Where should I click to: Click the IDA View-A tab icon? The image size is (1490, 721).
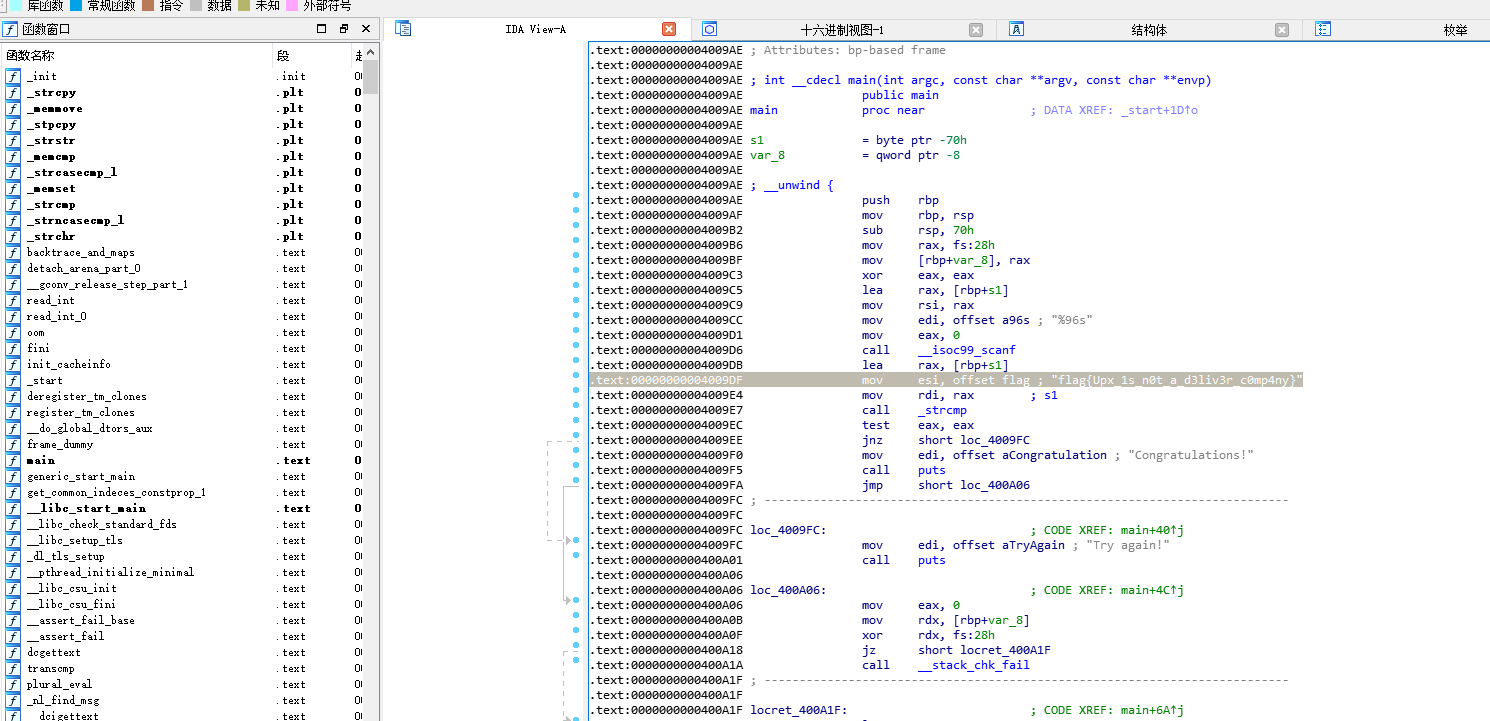pyautogui.click(x=404, y=29)
